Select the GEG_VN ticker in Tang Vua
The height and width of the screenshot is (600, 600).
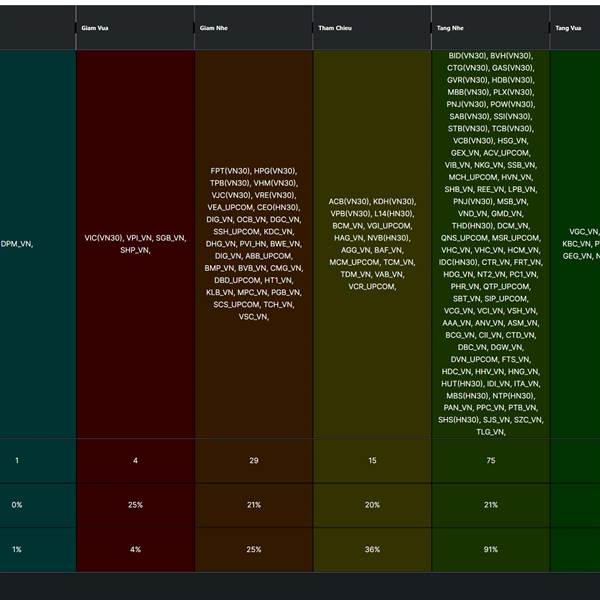point(577,256)
